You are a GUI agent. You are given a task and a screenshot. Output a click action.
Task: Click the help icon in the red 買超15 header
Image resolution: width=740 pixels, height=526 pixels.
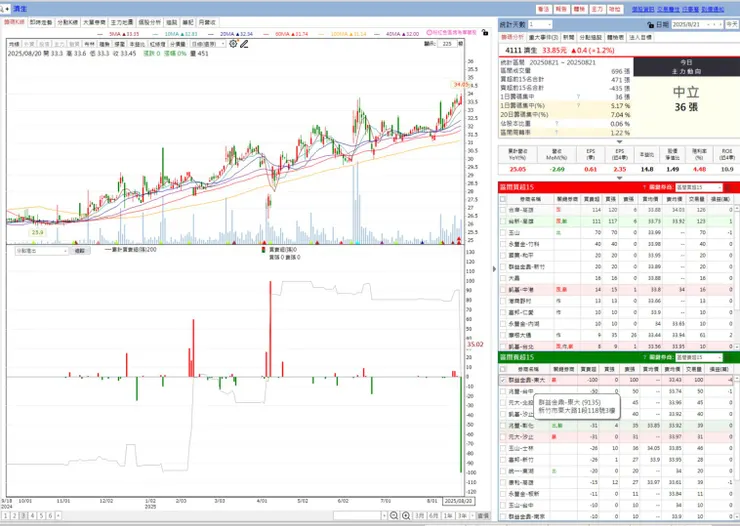pyautogui.click(x=644, y=187)
